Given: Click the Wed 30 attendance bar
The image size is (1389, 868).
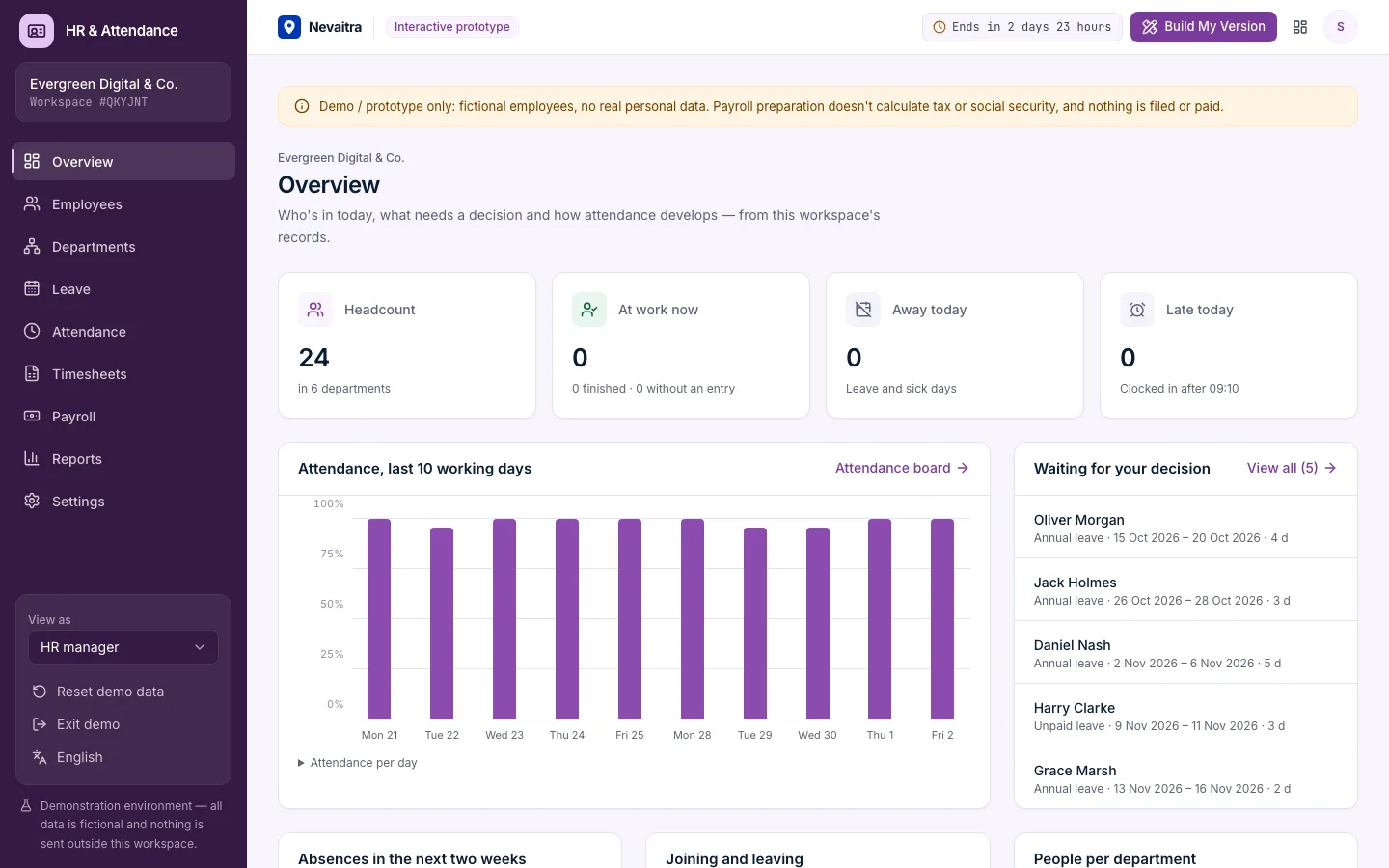Looking at the screenshot, I should pyautogui.click(x=818, y=623).
